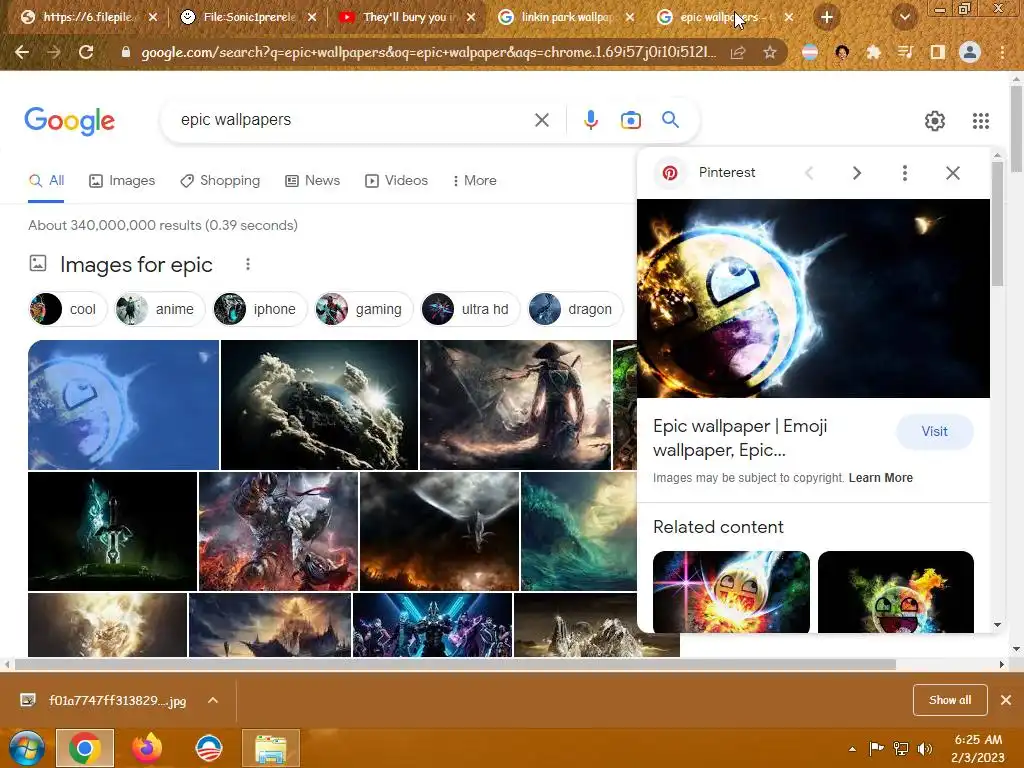Click the Visit button
The image size is (1024, 768).
click(935, 432)
